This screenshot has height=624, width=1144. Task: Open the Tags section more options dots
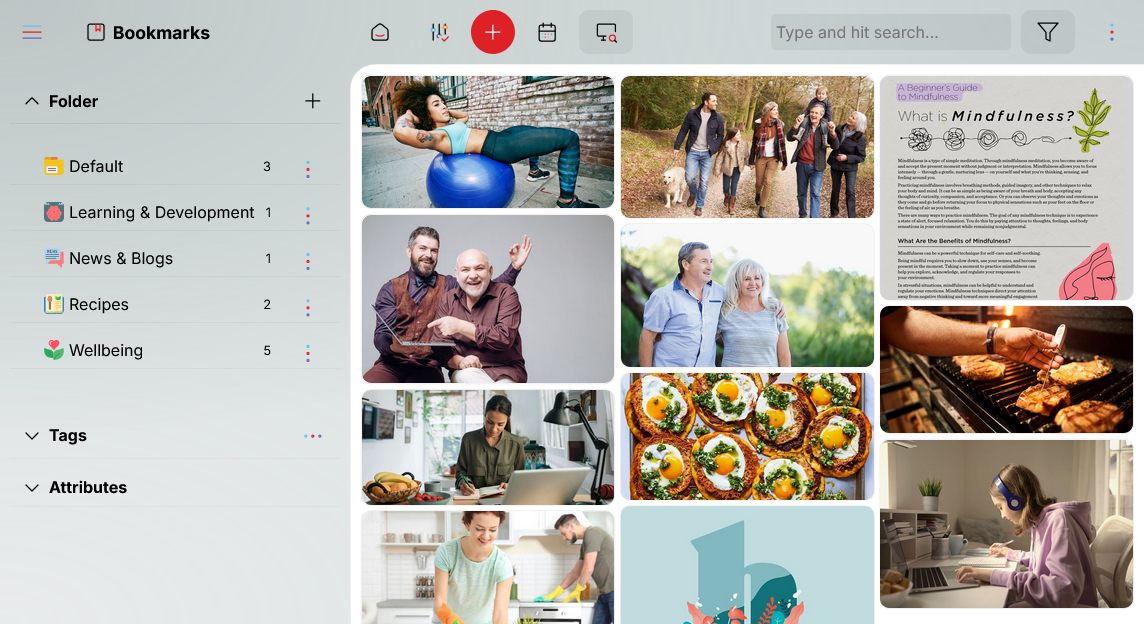point(313,436)
